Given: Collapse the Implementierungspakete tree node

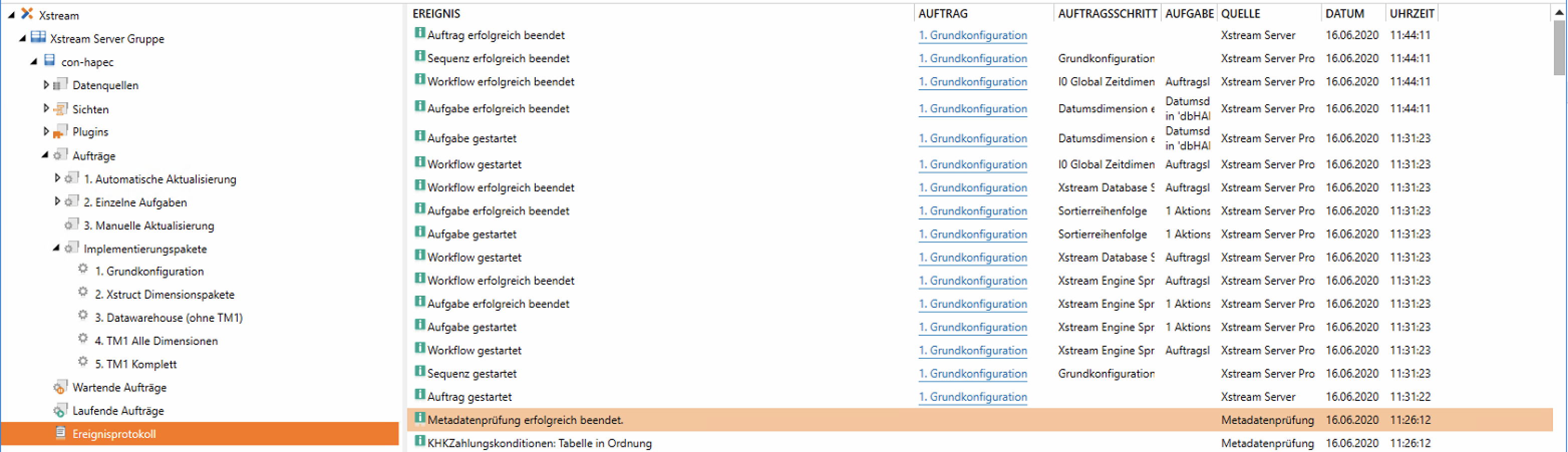Looking at the screenshot, I should (56, 248).
